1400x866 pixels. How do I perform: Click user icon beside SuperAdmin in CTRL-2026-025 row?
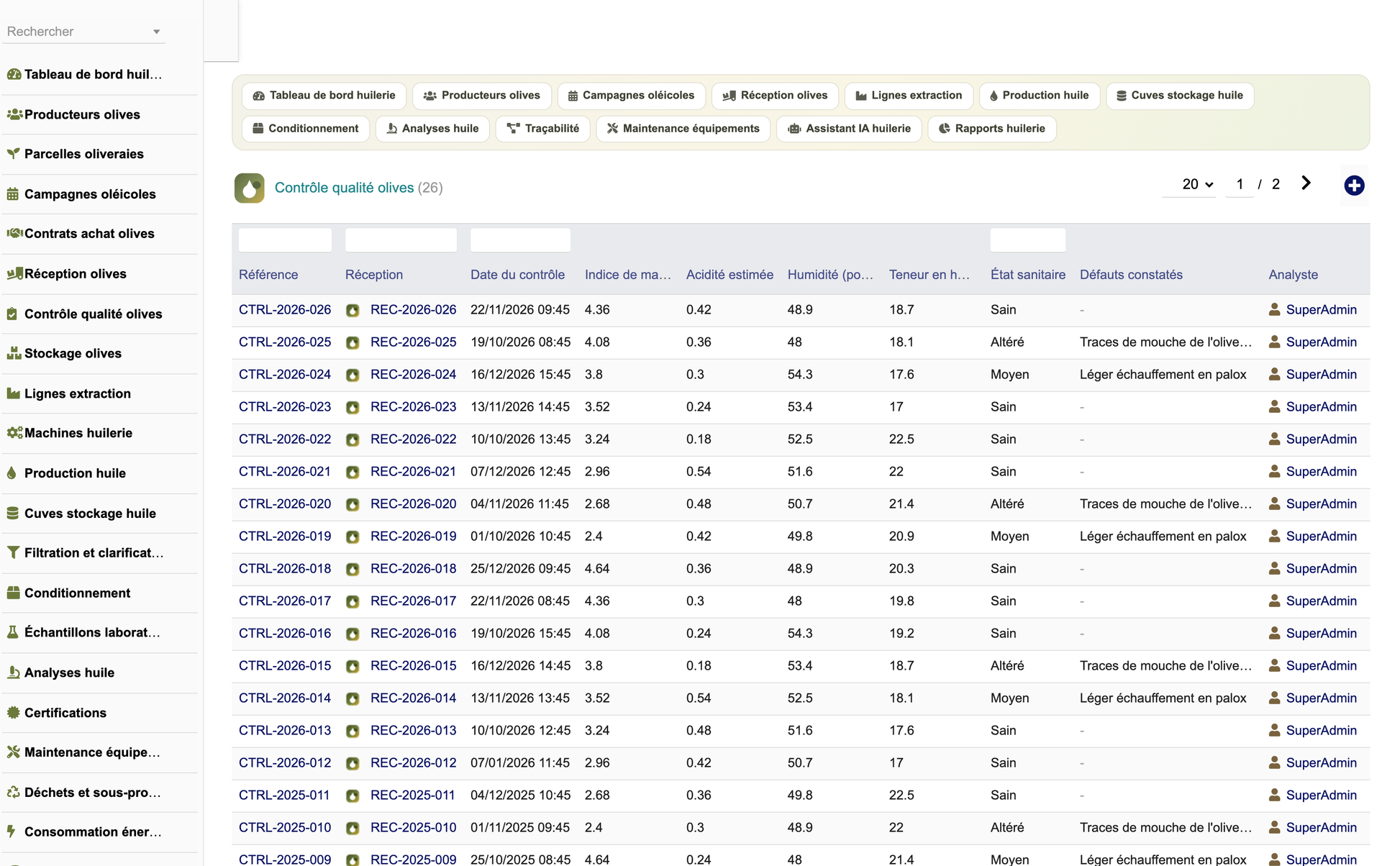click(x=1274, y=342)
